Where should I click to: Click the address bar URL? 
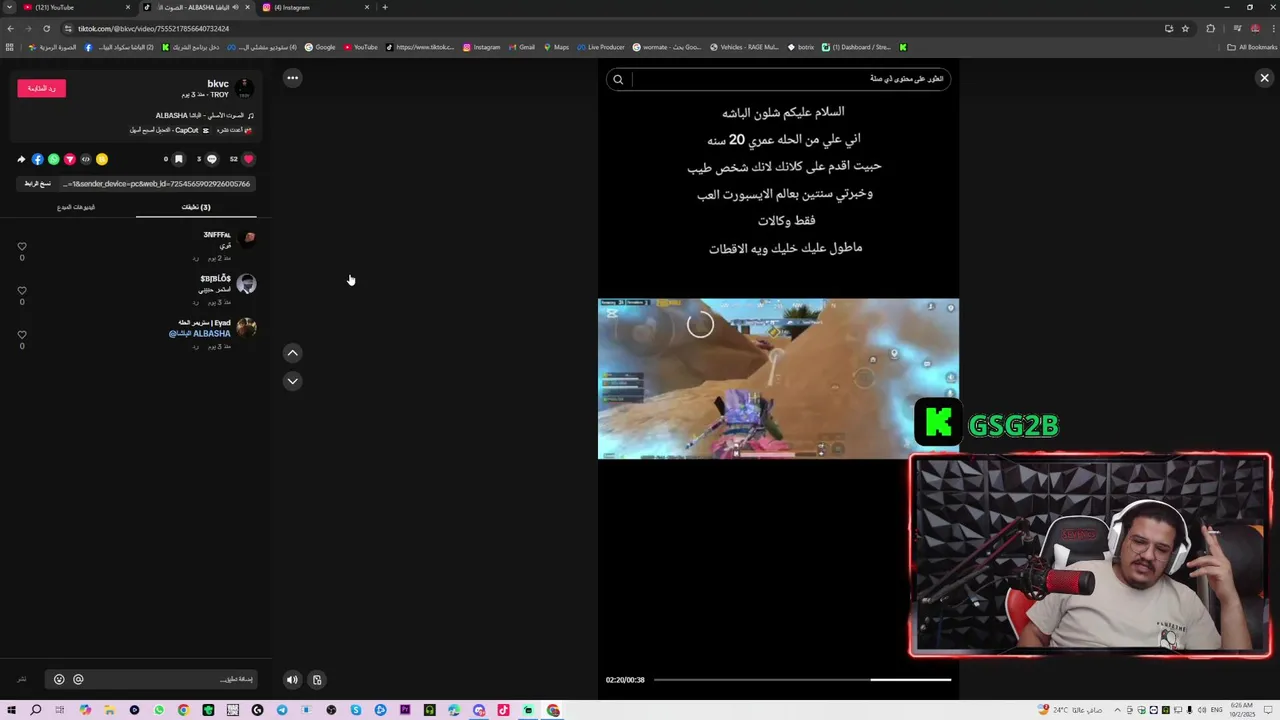[154, 28]
